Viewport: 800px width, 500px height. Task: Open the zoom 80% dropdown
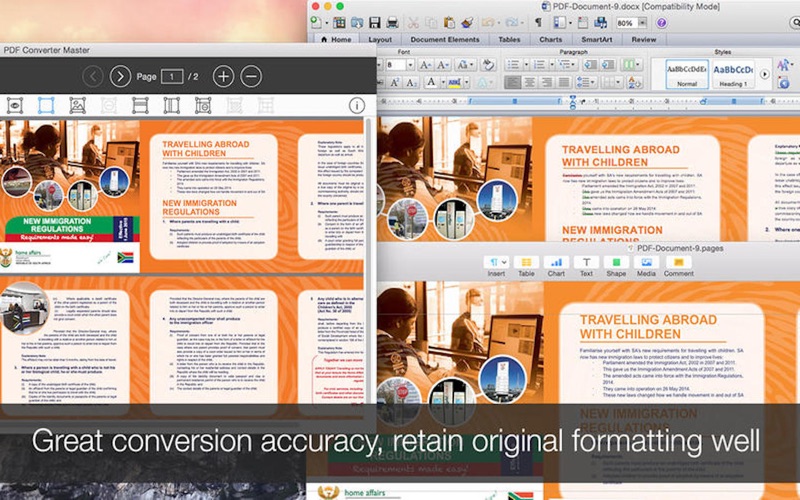(642, 23)
